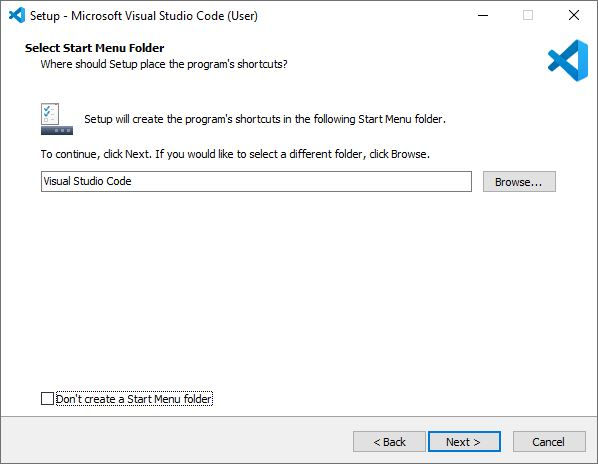Screen dimensions: 598x464
Task: Click the dark taskbar strip under the checklist icon
Action: pos(57,130)
